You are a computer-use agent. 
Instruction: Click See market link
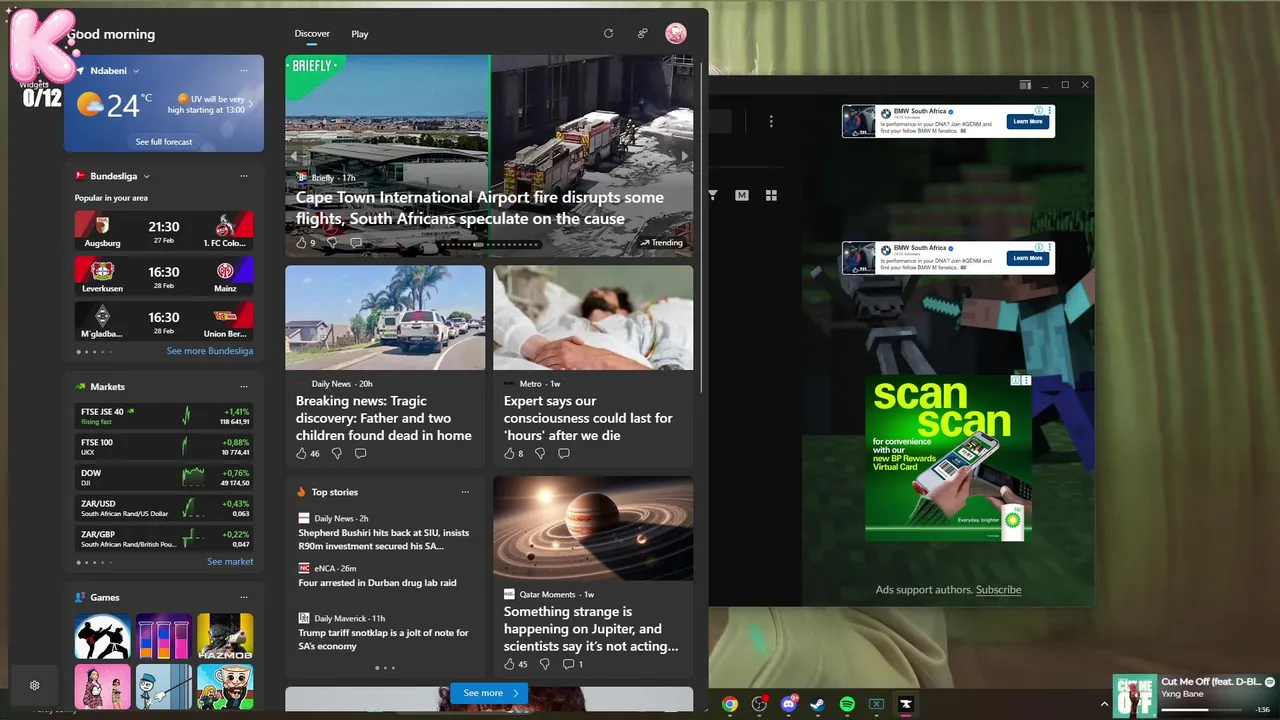(x=230, y=562)
